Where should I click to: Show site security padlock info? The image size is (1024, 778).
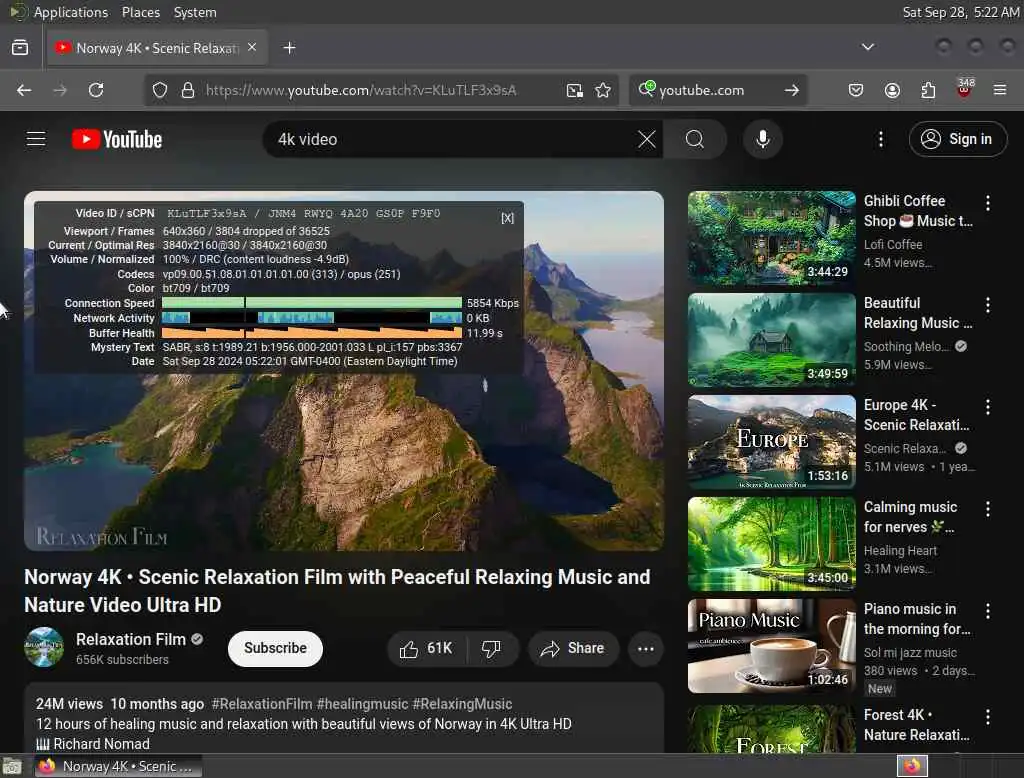(188, 90)
